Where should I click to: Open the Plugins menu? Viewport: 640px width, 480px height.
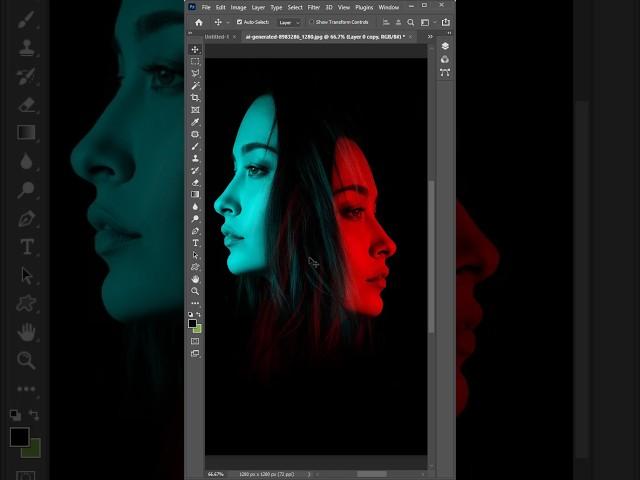click(362, 7)
